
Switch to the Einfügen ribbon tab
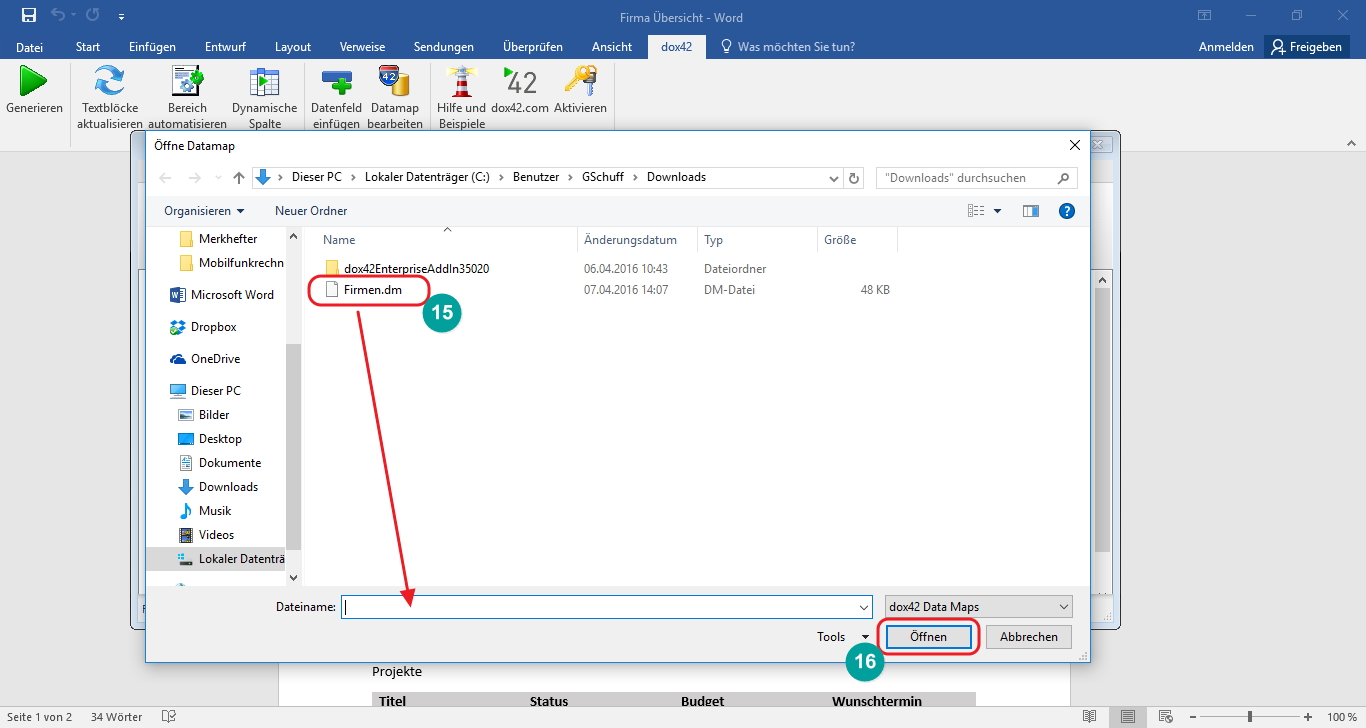point(152,47)
